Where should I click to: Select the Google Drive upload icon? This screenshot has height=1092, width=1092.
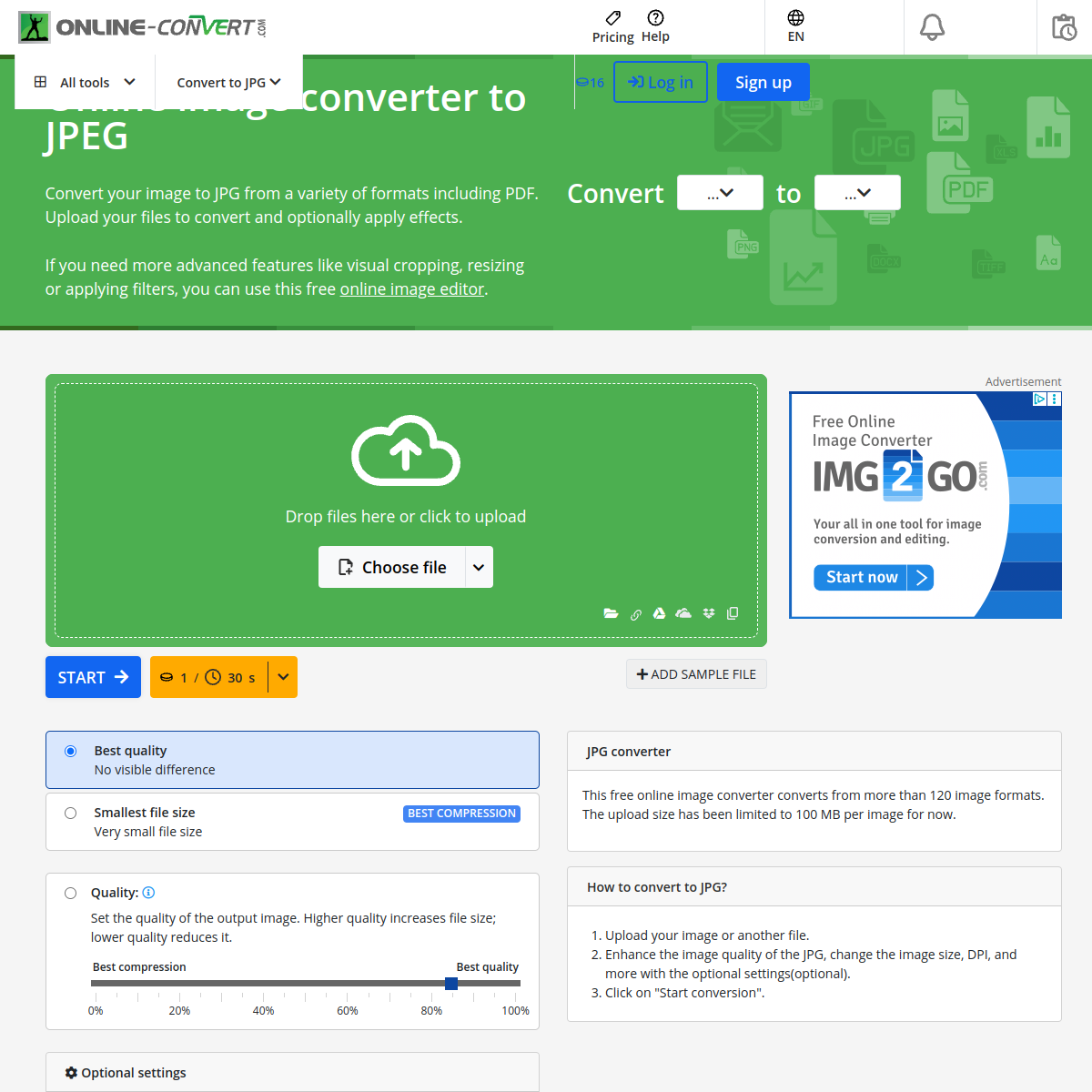[x=659, y=613]
